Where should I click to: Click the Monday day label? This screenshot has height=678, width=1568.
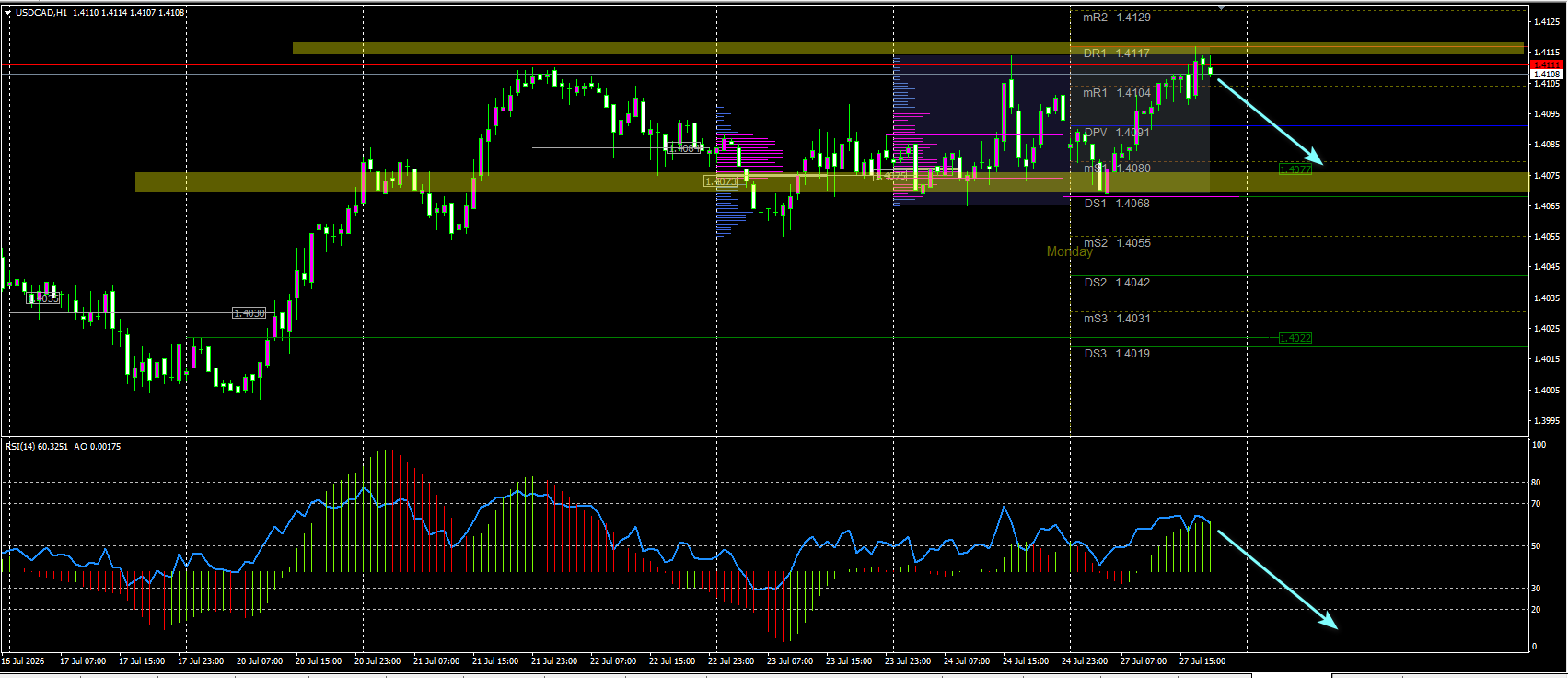click(1070, 251)
